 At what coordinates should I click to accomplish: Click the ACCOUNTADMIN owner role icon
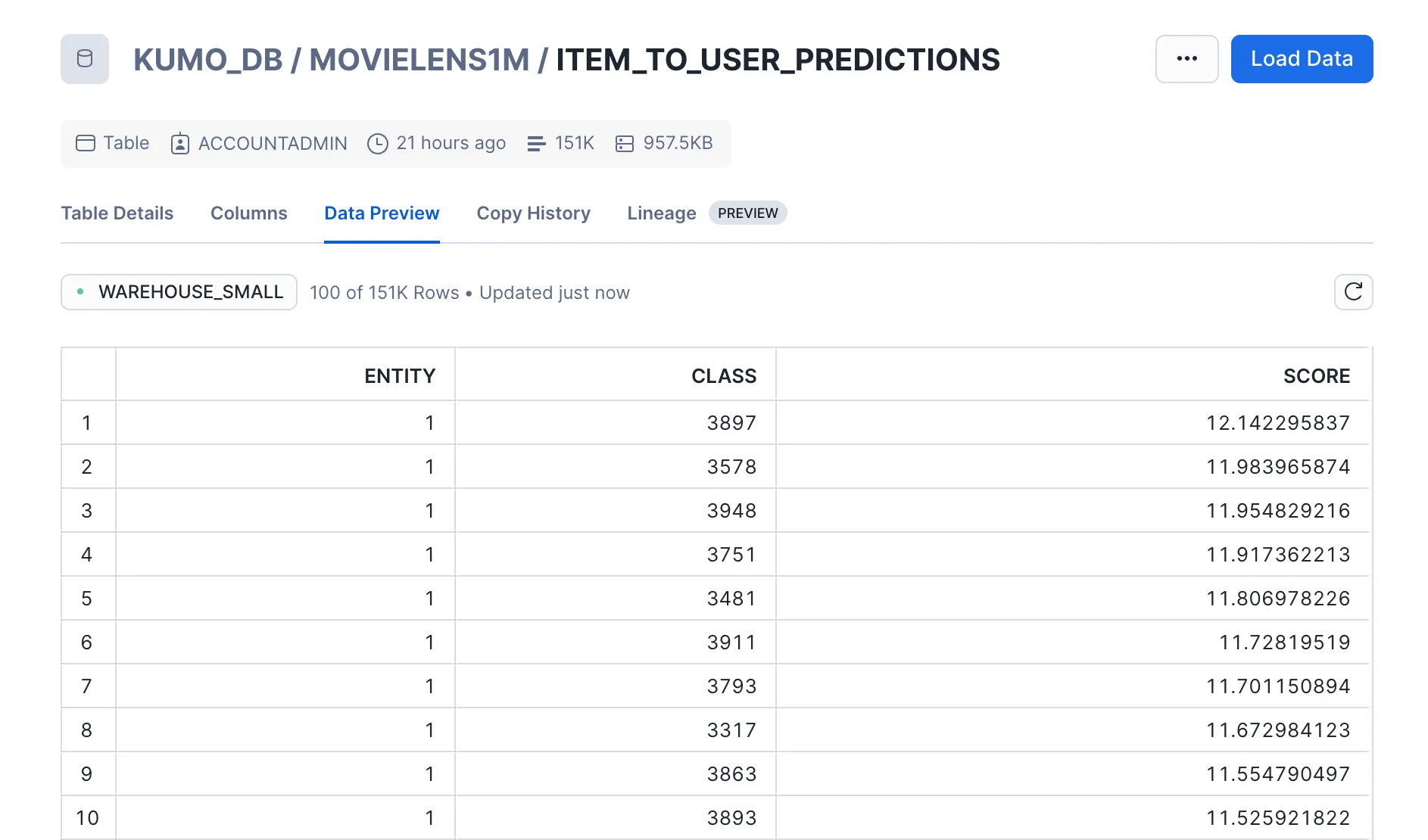pos(180,144)
